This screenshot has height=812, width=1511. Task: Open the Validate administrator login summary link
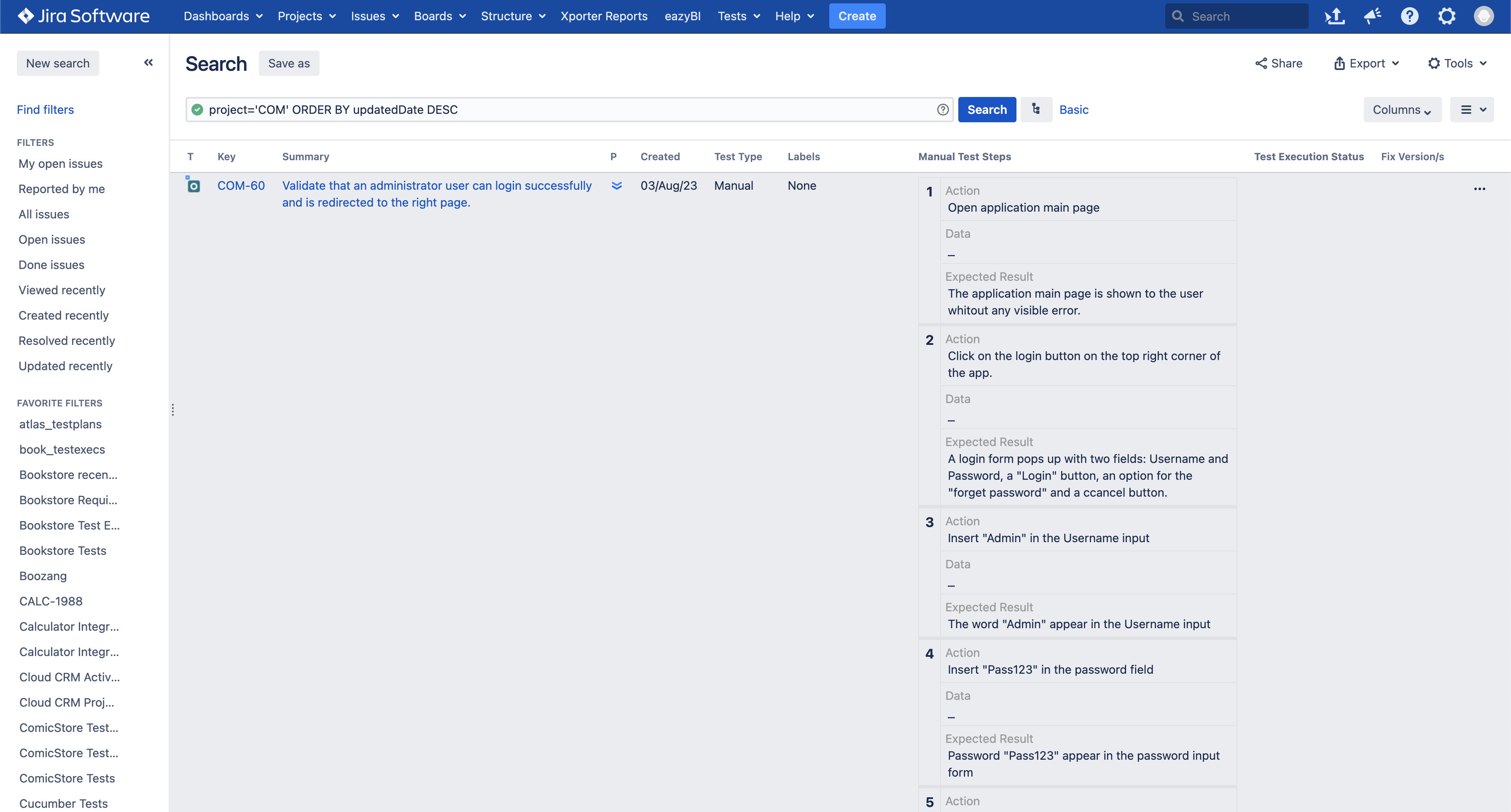coord(436,194)
